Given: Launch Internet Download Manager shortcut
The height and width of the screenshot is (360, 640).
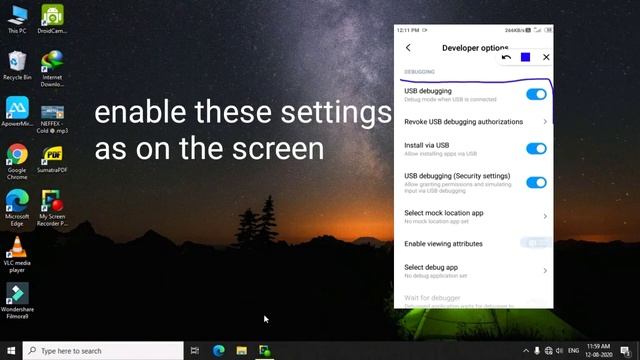Looking at the screenshot, I should point(52,68).
